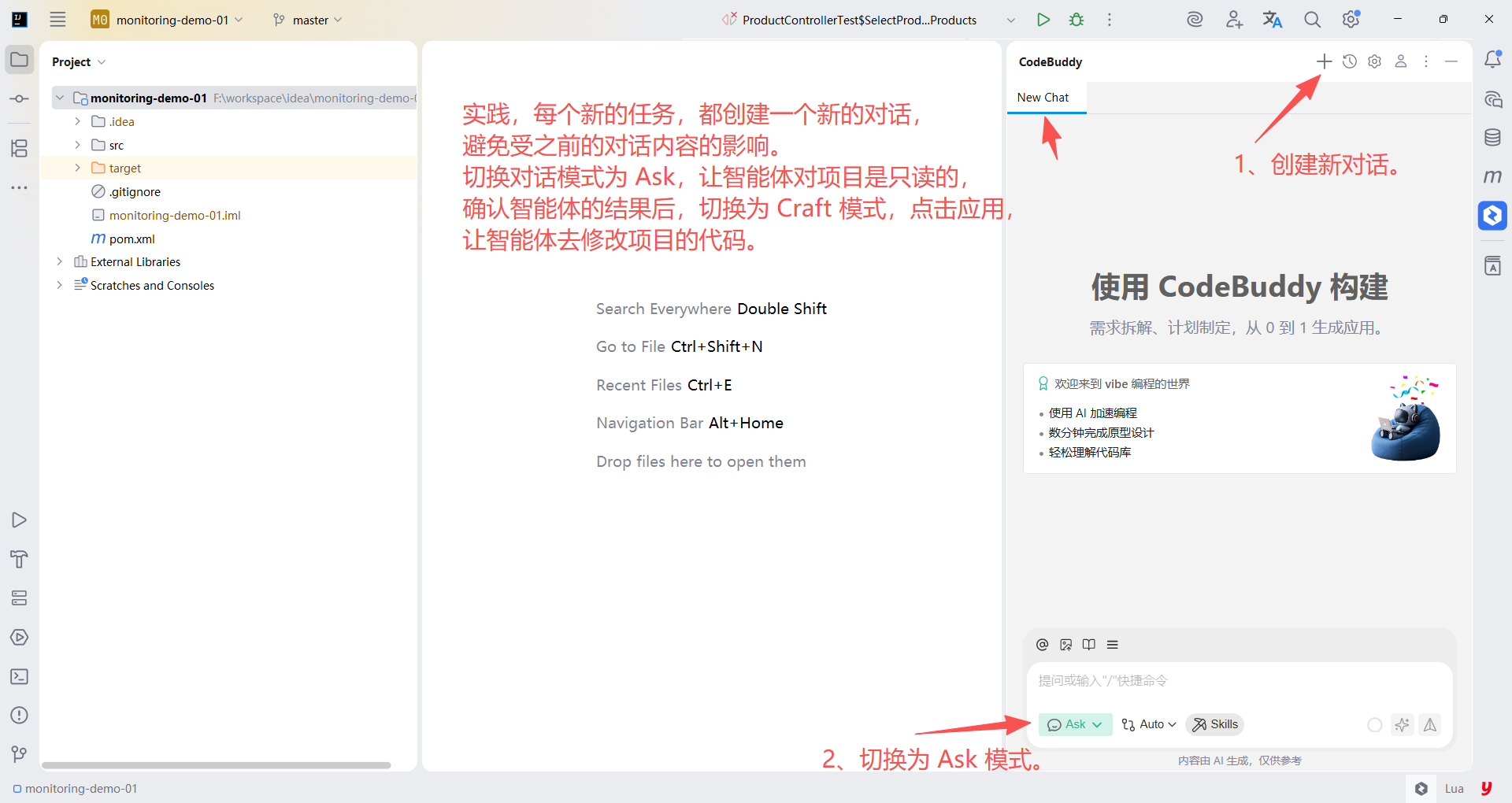
Task: Open more run actions three-dot menu in title bar
Action: (x=1110, y=20)
